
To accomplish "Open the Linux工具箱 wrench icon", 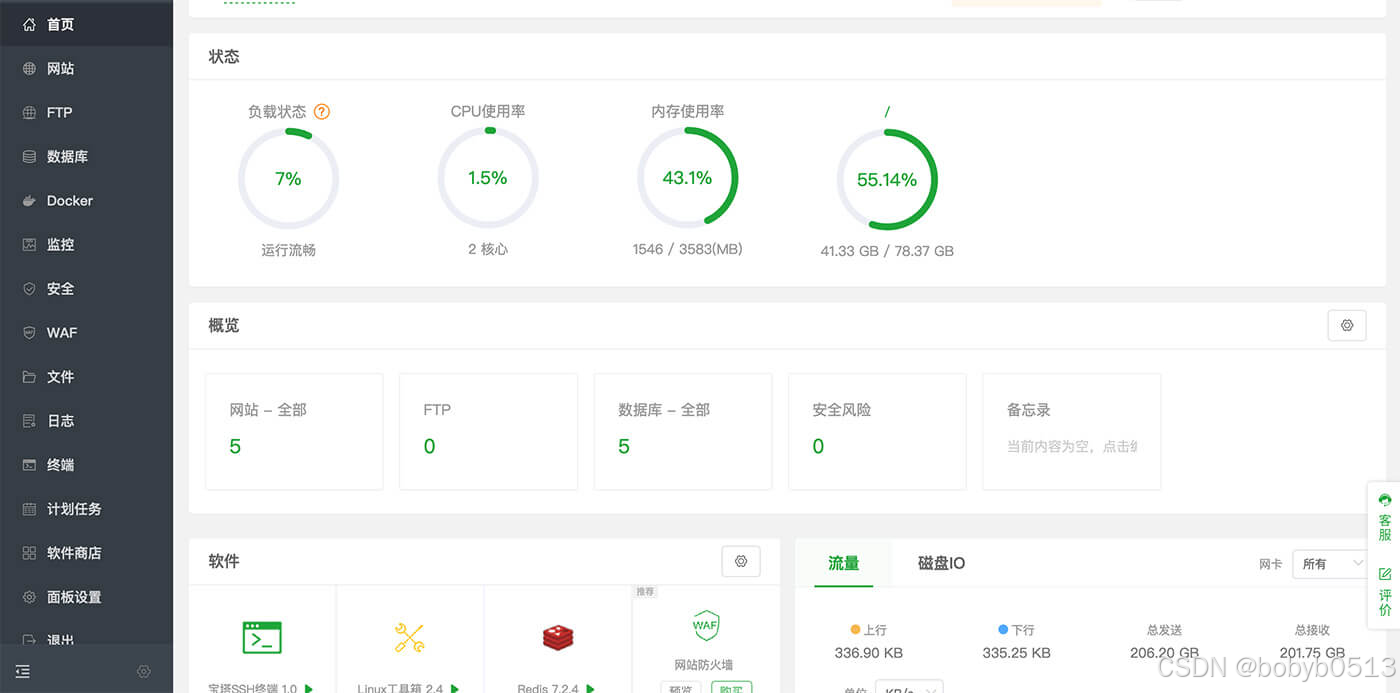I will point(409,637).
